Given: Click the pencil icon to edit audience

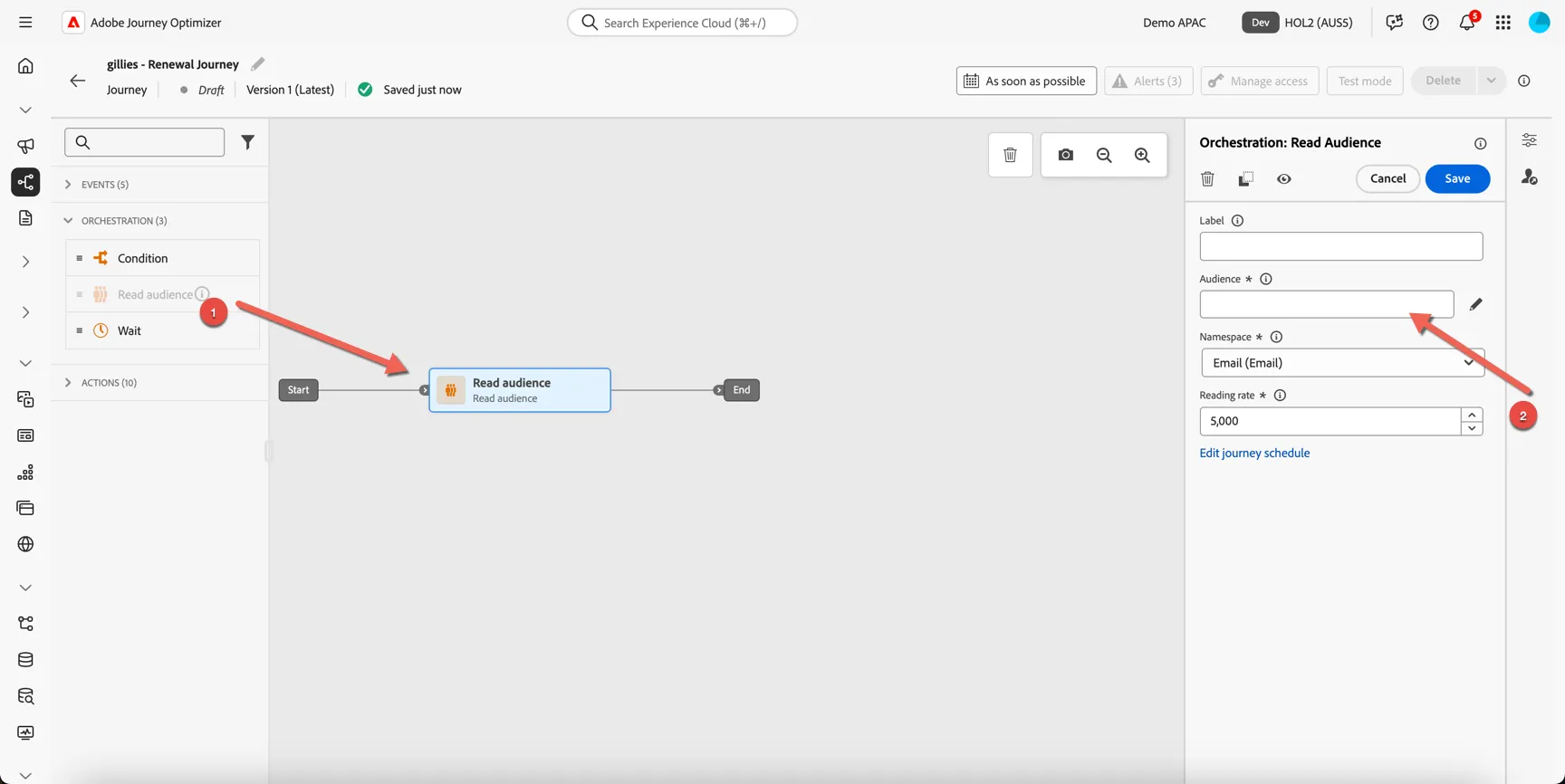Looking at the screenshot, I should click(x=1475, y=304).
